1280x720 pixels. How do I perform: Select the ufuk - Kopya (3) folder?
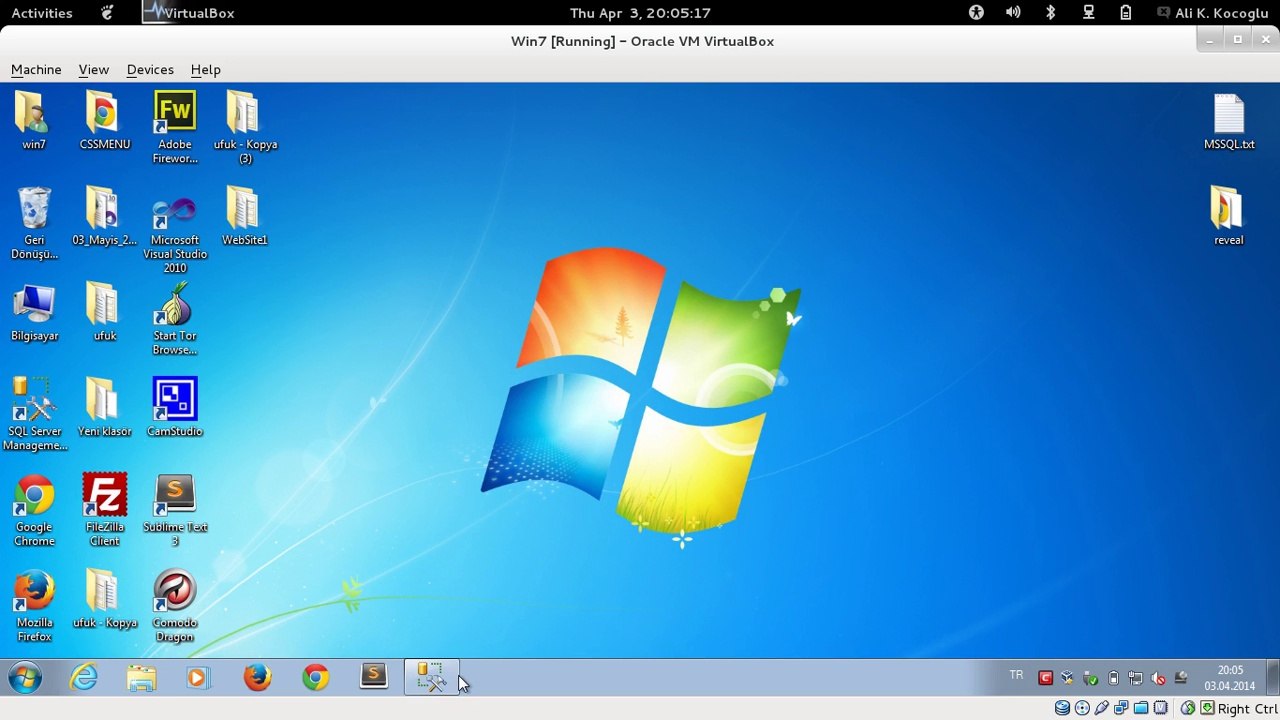245,127
